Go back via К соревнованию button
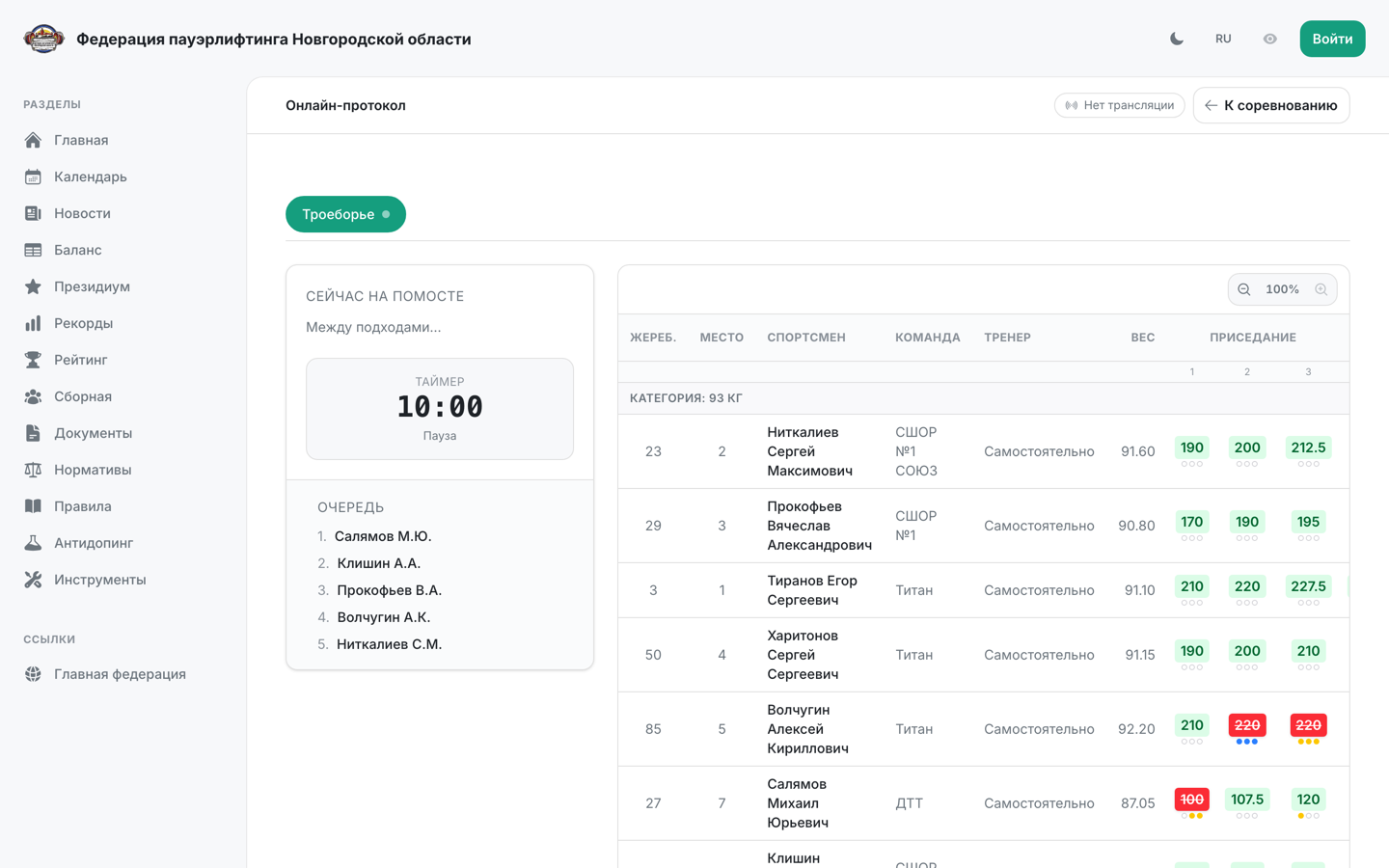This screenshot has width=1389, height=868. pos(1271,105)
